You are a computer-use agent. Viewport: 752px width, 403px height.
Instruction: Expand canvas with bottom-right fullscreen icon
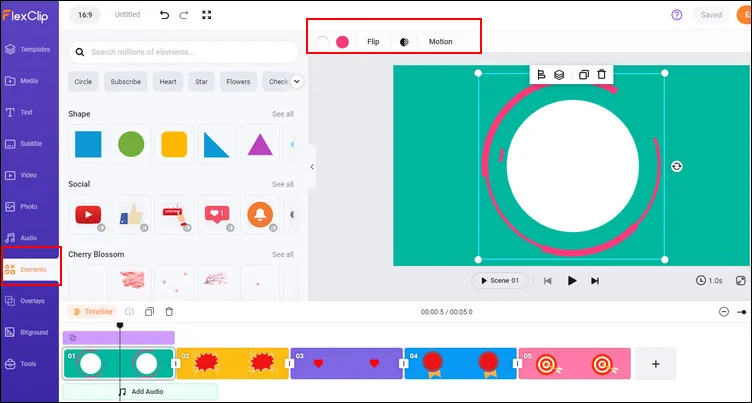pos(740,281)
